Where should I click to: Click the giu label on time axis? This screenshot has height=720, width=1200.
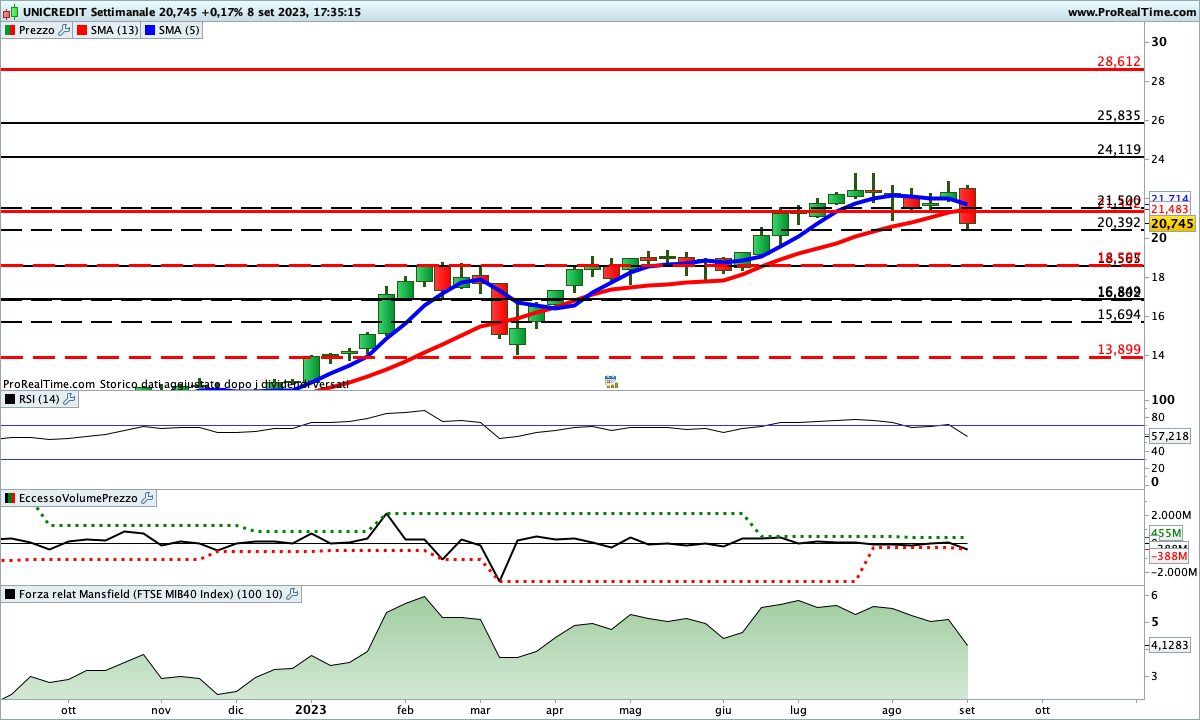coord(723,709)
